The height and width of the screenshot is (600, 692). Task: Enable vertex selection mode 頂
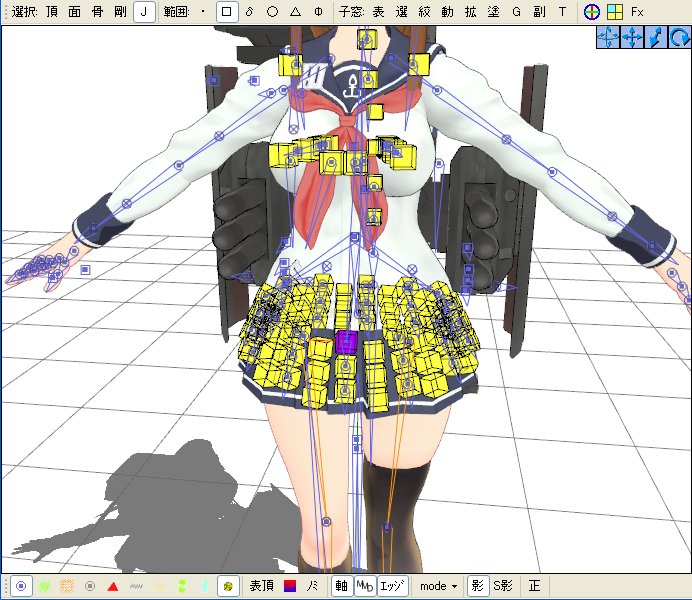(x=52, y=11)
